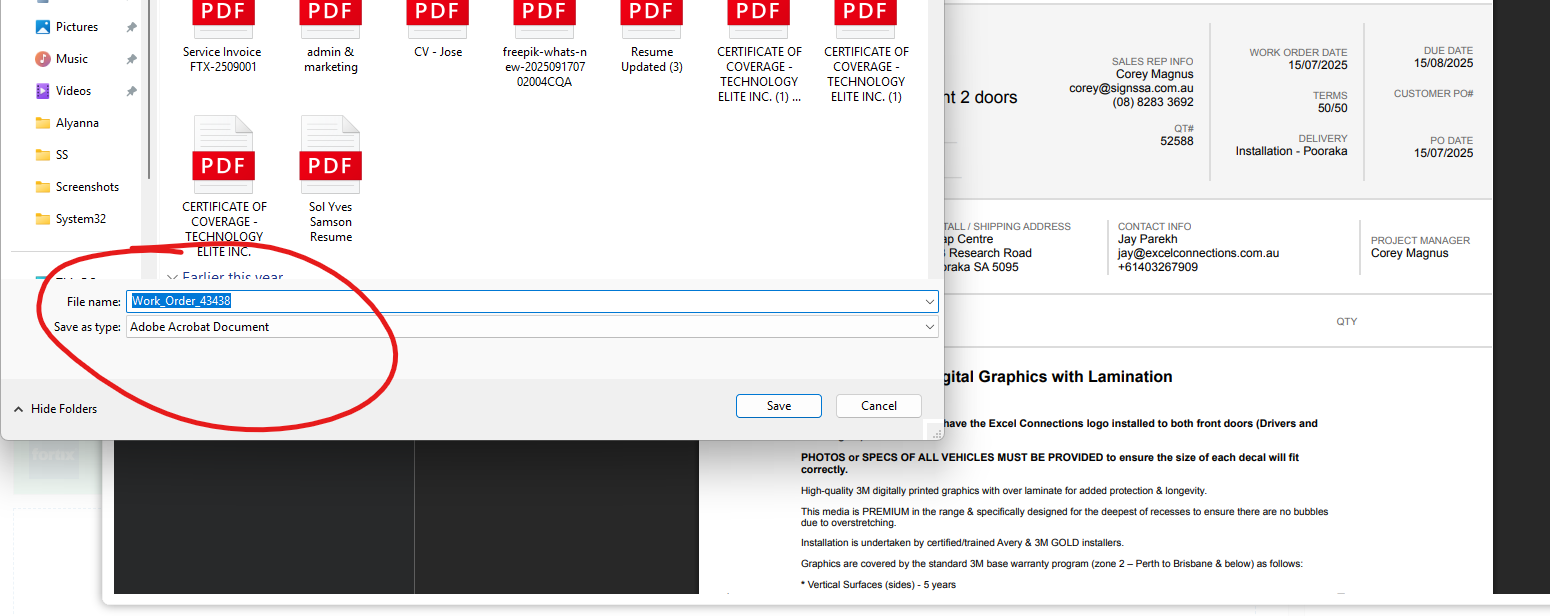The image size is (1550, 616).
Task: Open the 'Save as type' dropdown
Action: pos(929,327)
